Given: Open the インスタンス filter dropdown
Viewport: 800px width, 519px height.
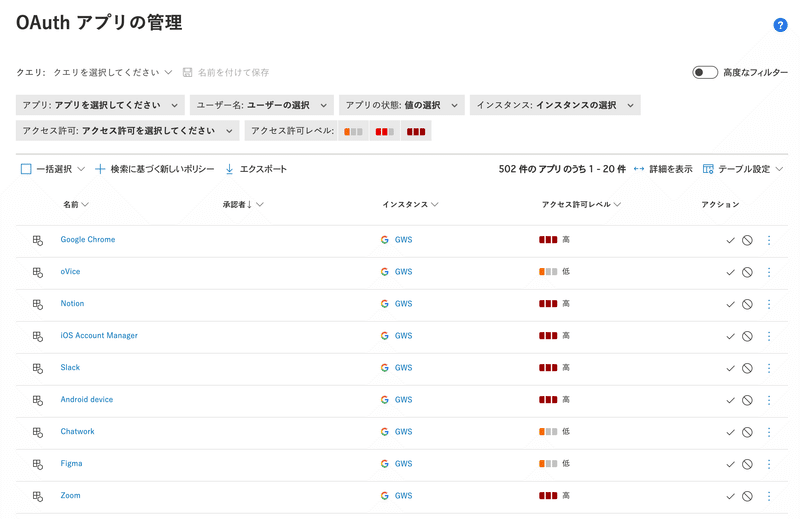Looking at the screenshot, I should 555,105.
